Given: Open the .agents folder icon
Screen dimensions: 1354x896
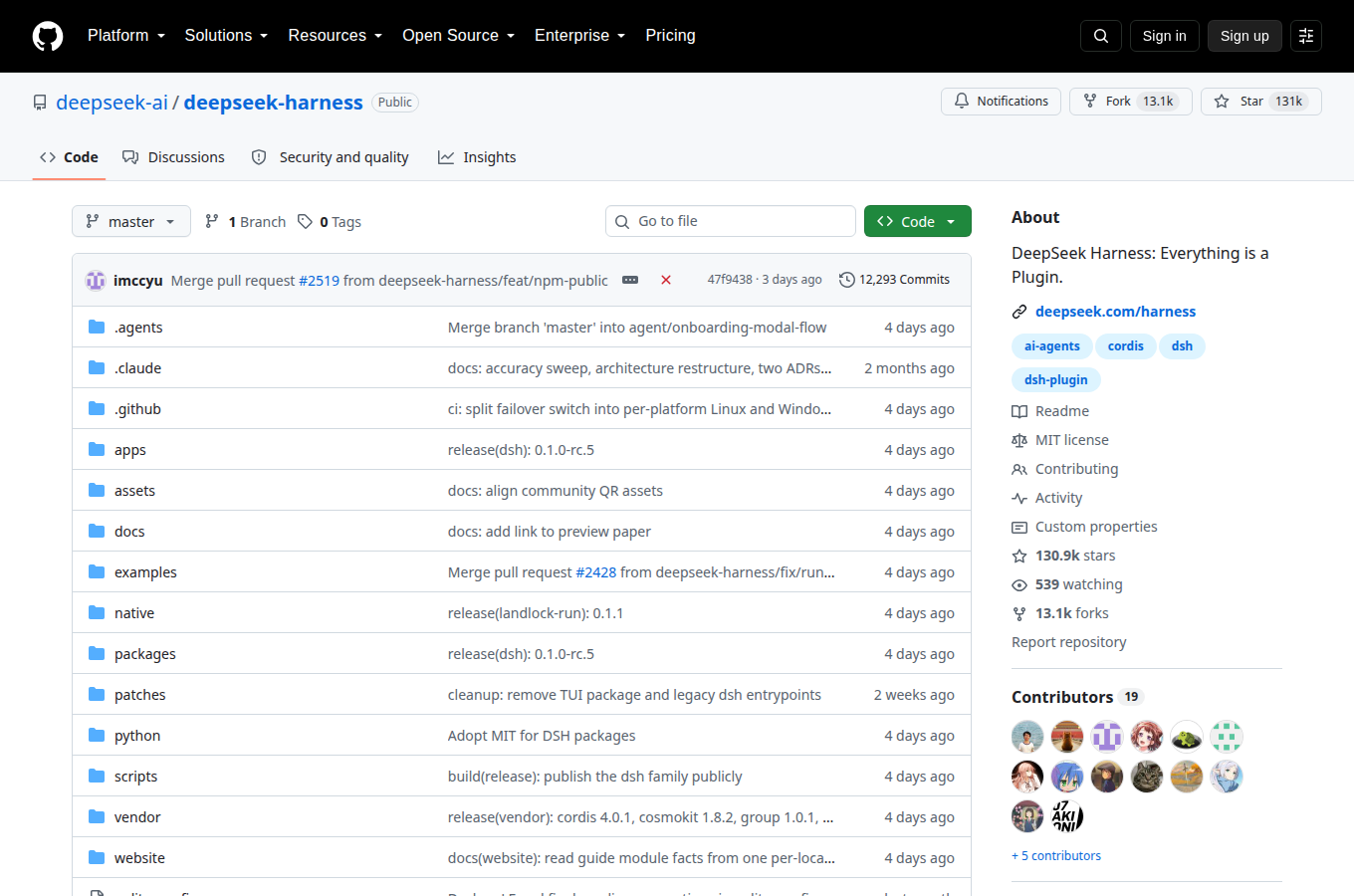Looking at the screenshot, I should [x=97, y=327].
